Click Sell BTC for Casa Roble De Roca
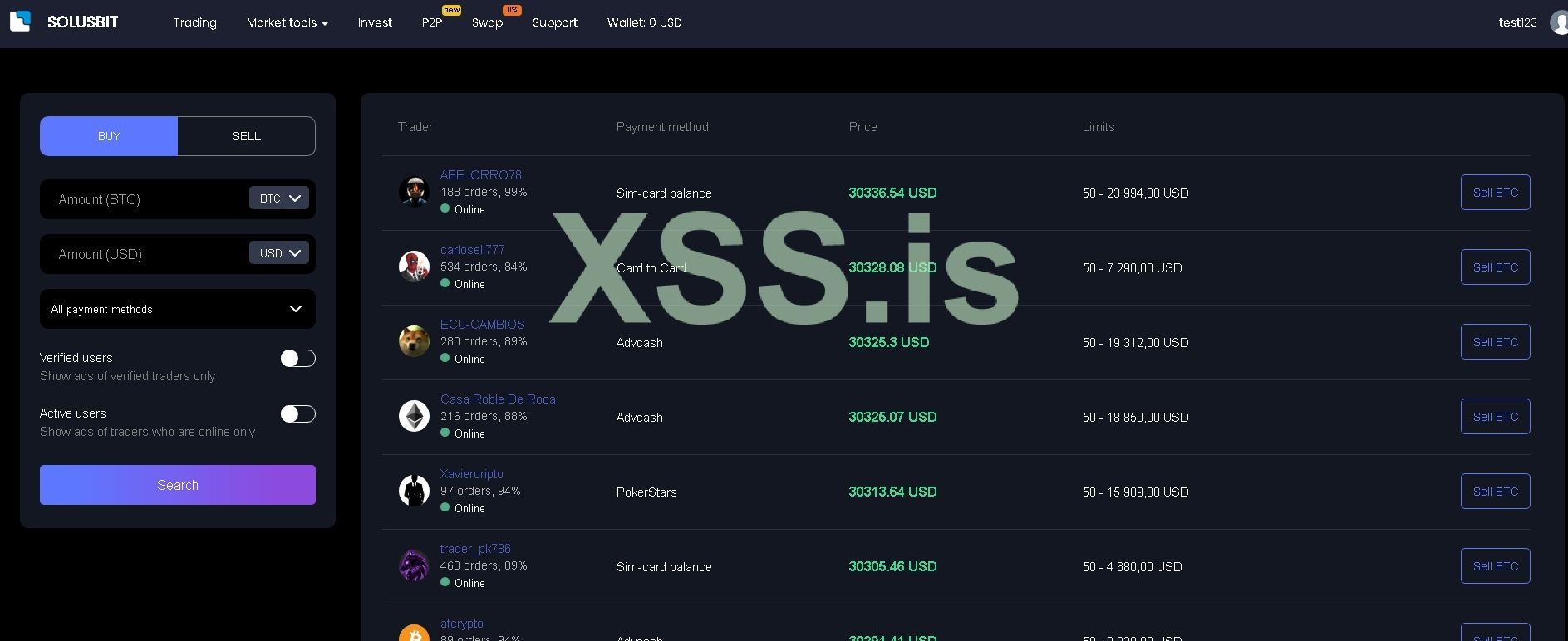The width and height of the screenshot is (1568, 641). click(x=1495, y=417)
